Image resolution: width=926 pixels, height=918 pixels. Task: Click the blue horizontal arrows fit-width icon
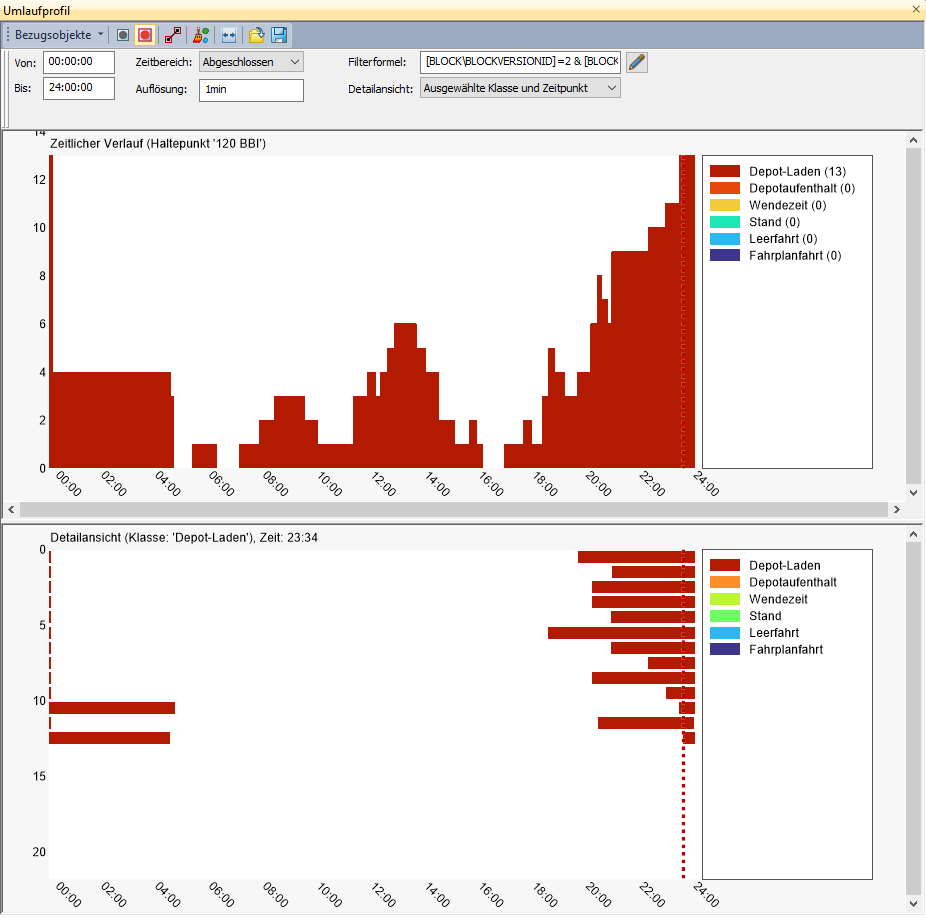pyautogui.click(x=229, y=35)
